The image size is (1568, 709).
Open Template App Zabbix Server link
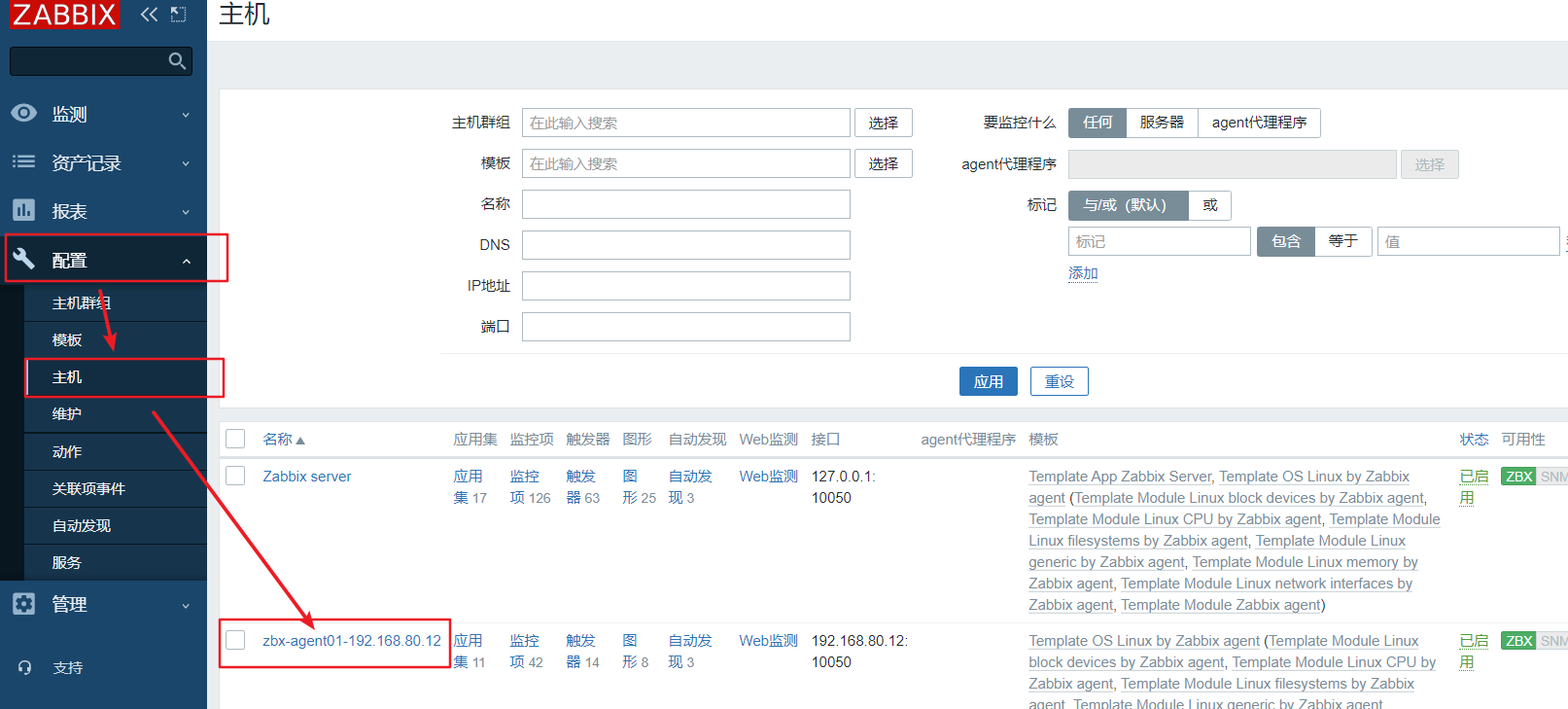pos(1120,477)
